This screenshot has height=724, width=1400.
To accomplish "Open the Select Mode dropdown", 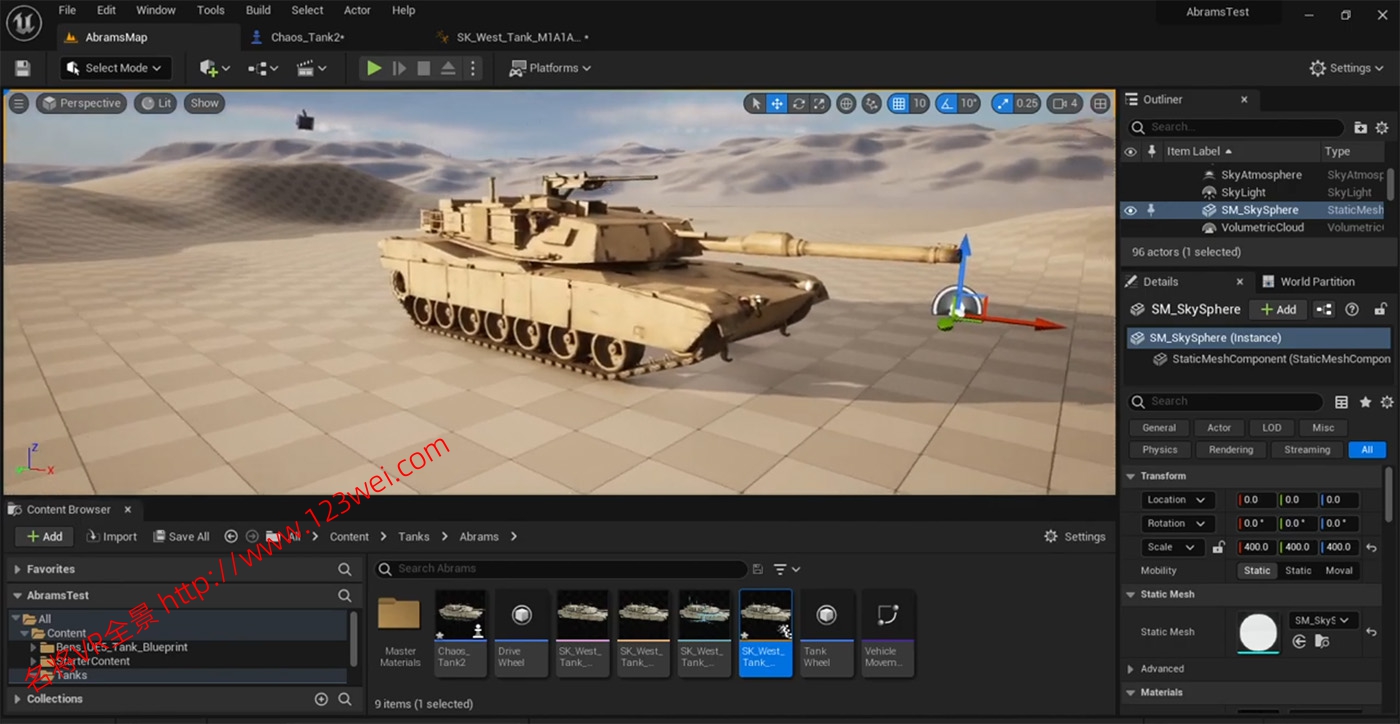I will [x=116, y=68].
